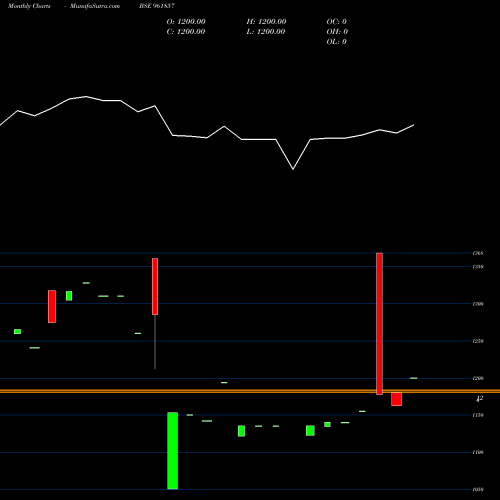Click the orange horizontal price line

250,391
